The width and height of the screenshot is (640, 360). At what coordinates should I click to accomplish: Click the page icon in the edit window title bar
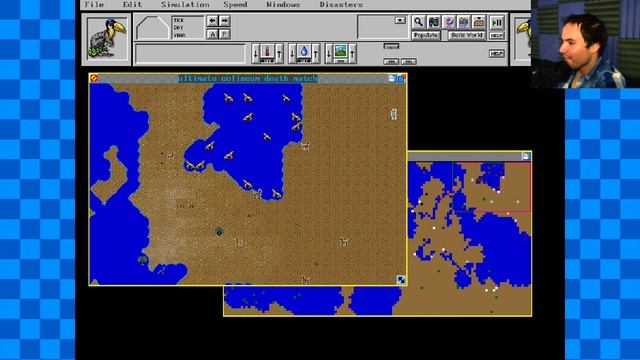[392, 78]
